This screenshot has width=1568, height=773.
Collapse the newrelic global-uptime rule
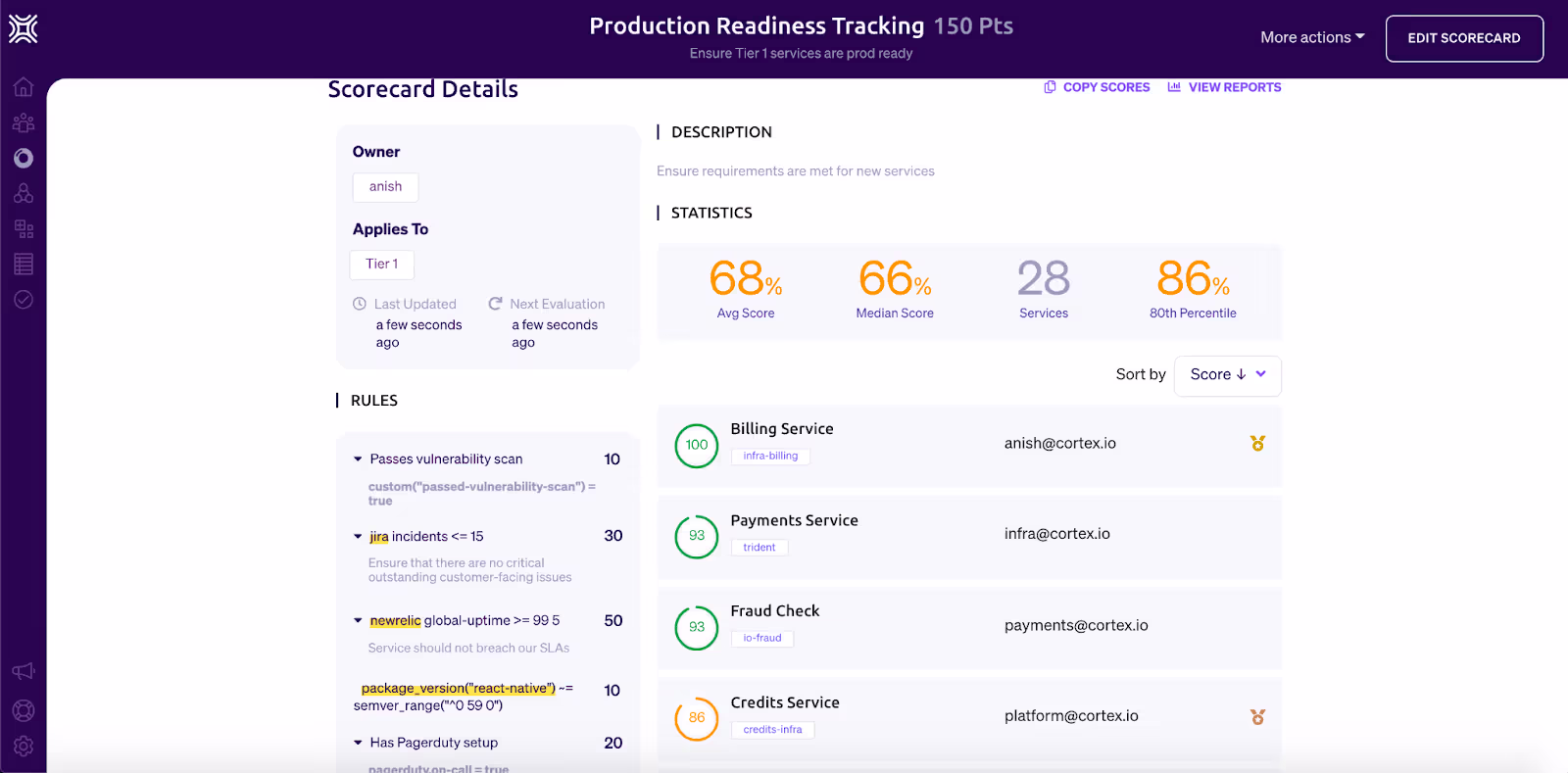[x=358, y=621]
